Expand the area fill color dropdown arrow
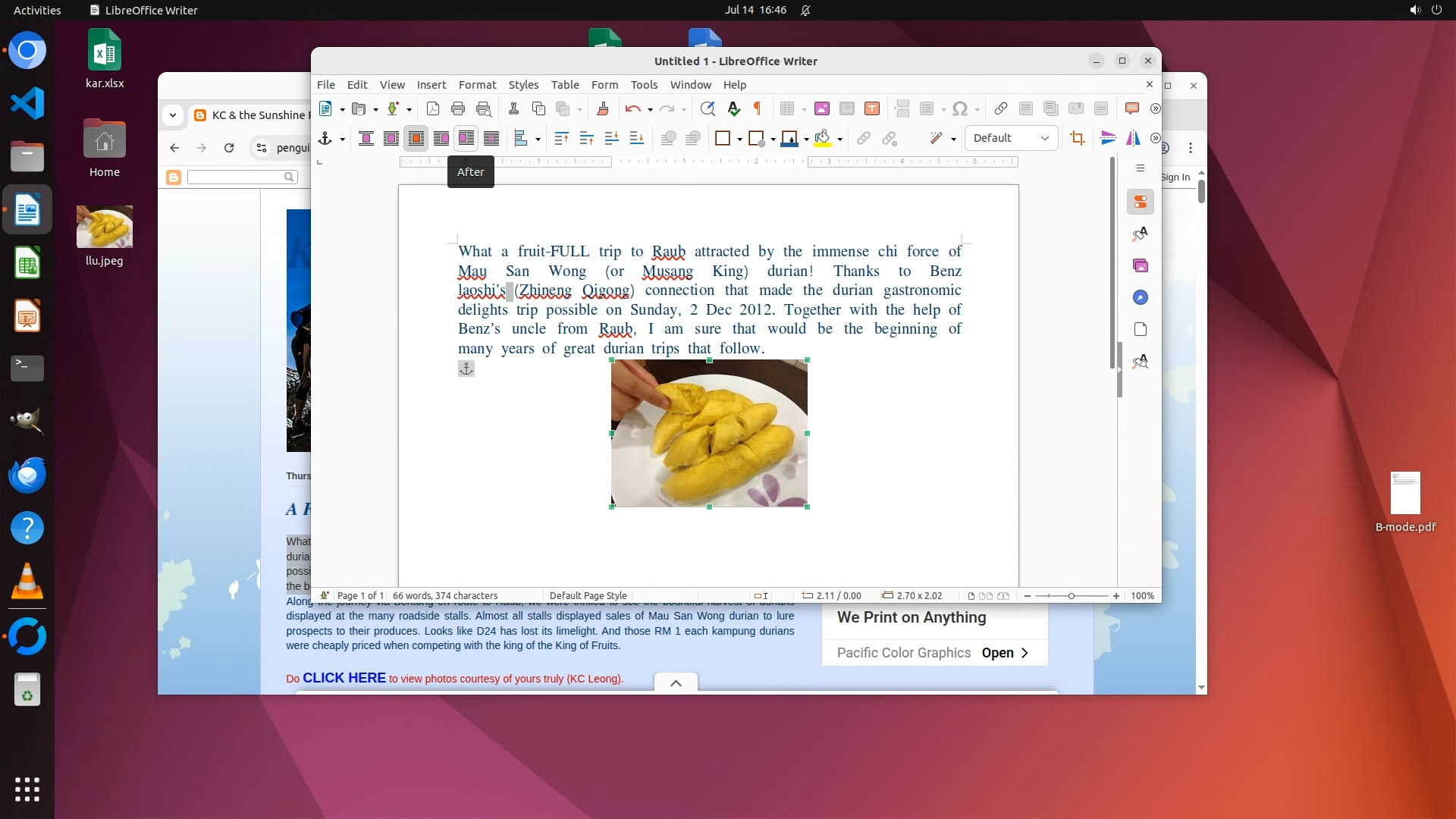Image resolution: width=1456 pixels, height=819 pixels. 839,140
